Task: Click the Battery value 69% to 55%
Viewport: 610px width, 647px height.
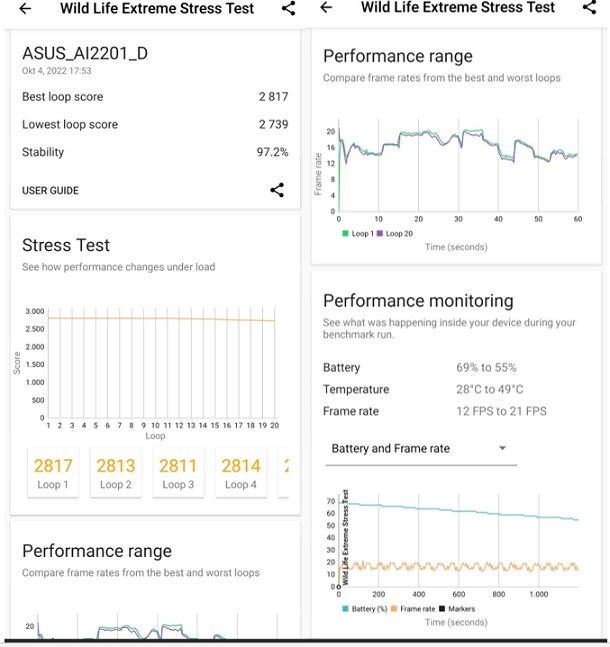Action: tap(486, 368)
